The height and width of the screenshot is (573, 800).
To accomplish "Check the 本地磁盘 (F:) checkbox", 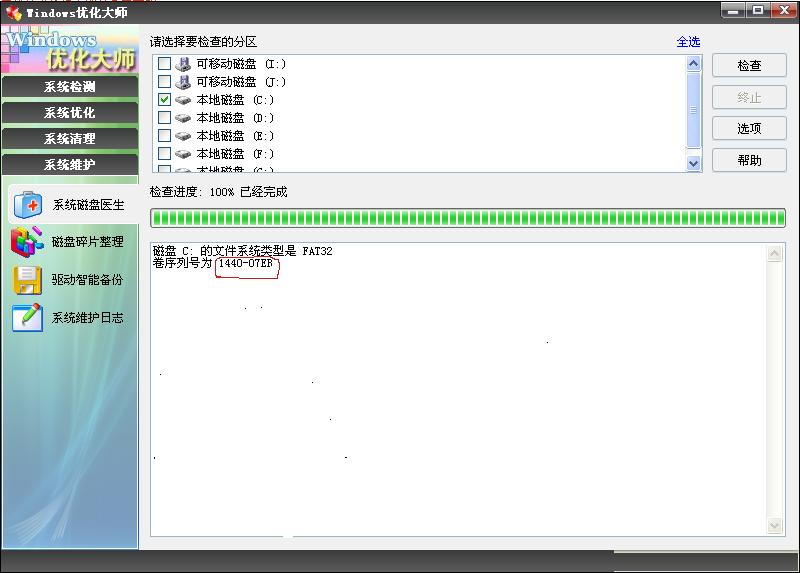I will (164, 153).
